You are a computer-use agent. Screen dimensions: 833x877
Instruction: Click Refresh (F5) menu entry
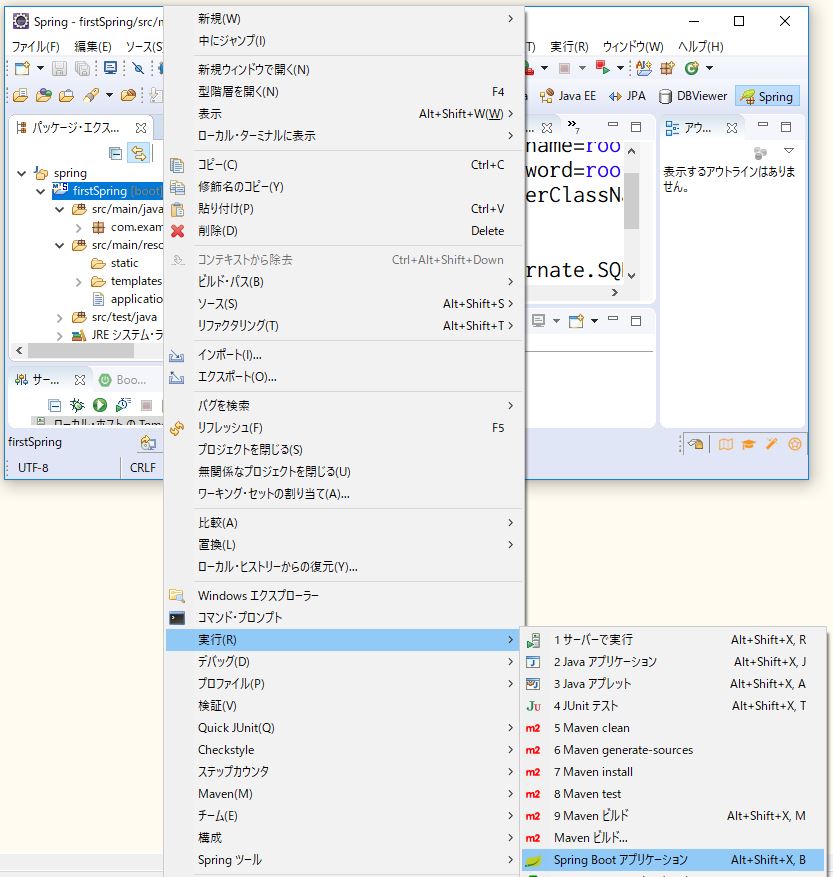point(344,428)
